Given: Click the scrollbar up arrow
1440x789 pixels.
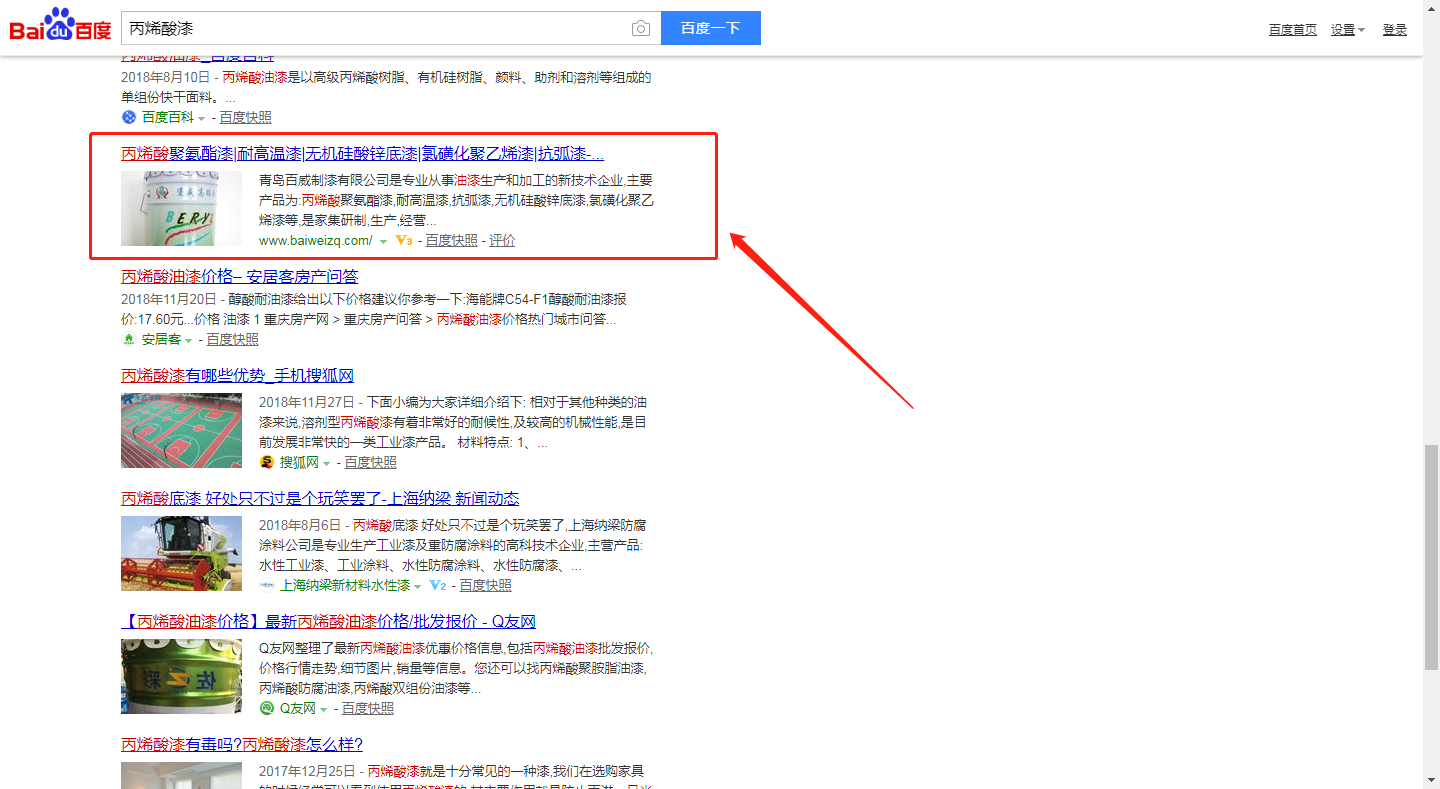Looking at the screenshot, I should [x=1431, y=8].
